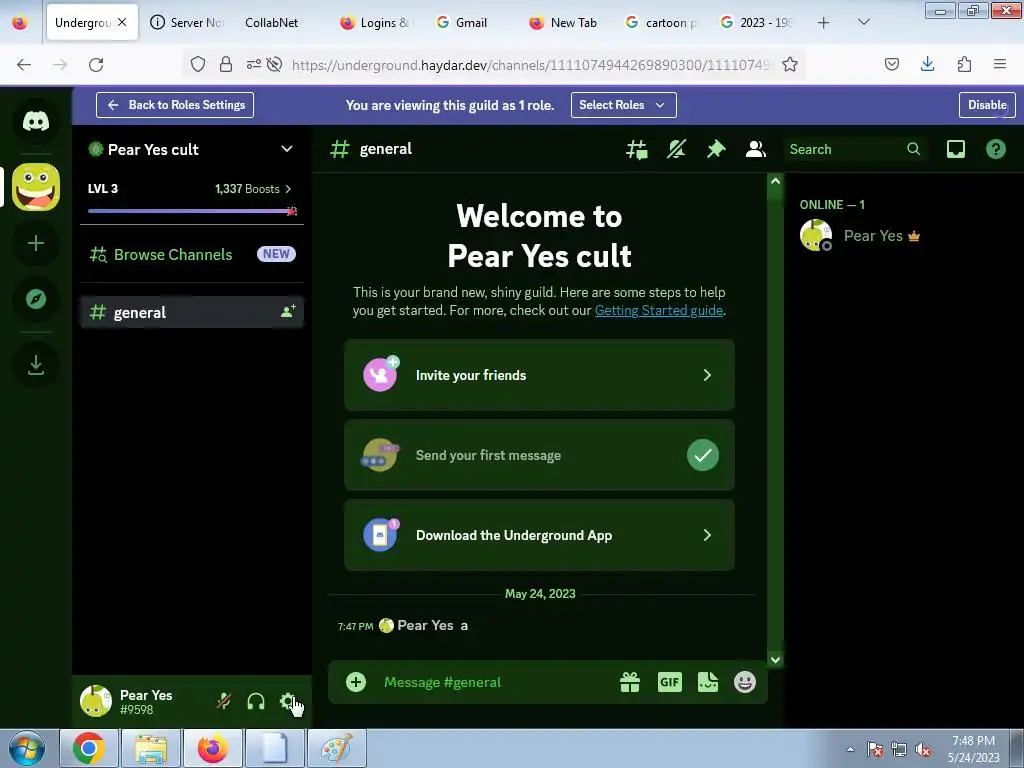Open Help question mark icon
The image size is (1024, 768).
coord(995,150)
